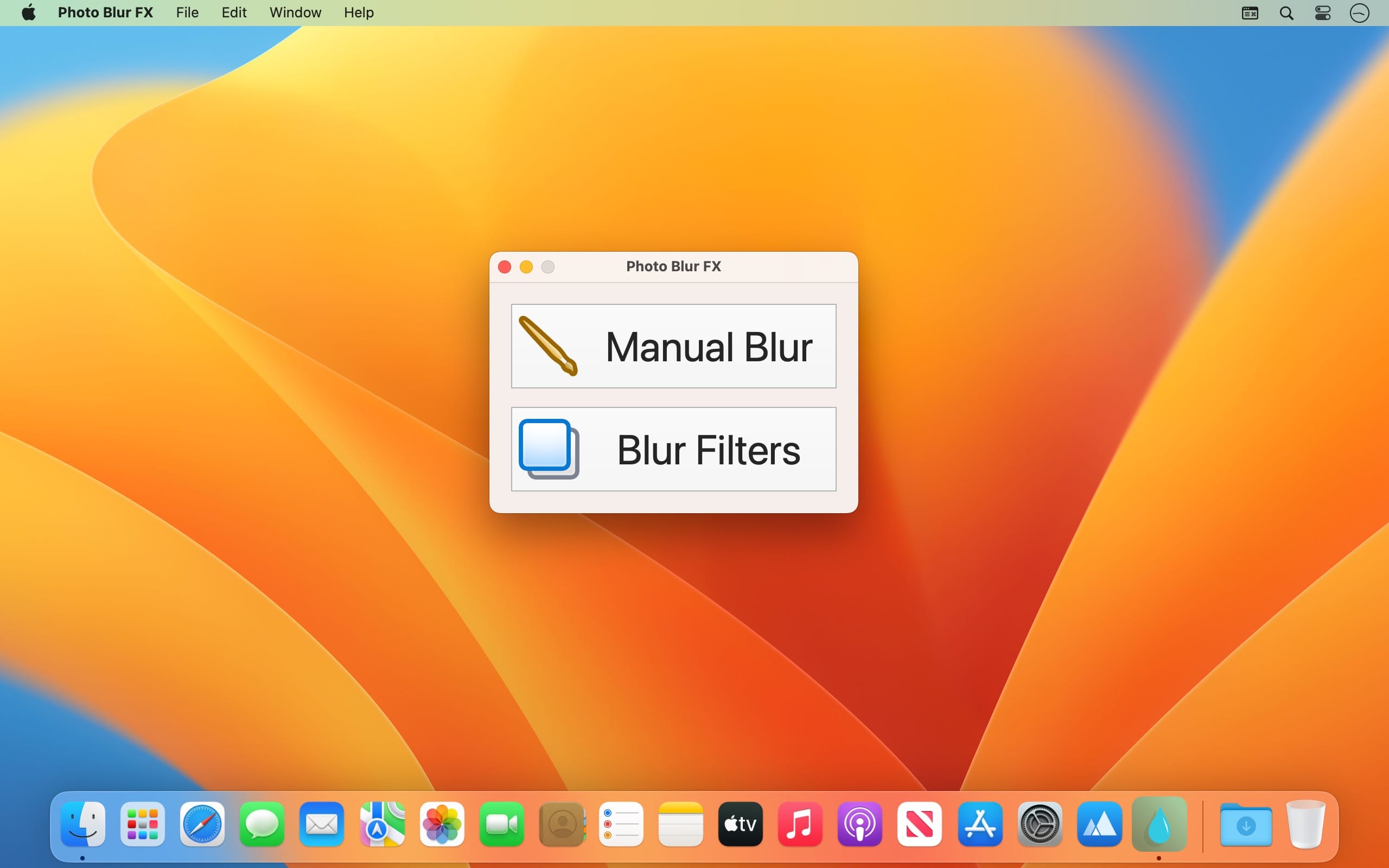
Task: Click the Photo Blur FX droplet dock icon
Action: [x=1159, y=825]
